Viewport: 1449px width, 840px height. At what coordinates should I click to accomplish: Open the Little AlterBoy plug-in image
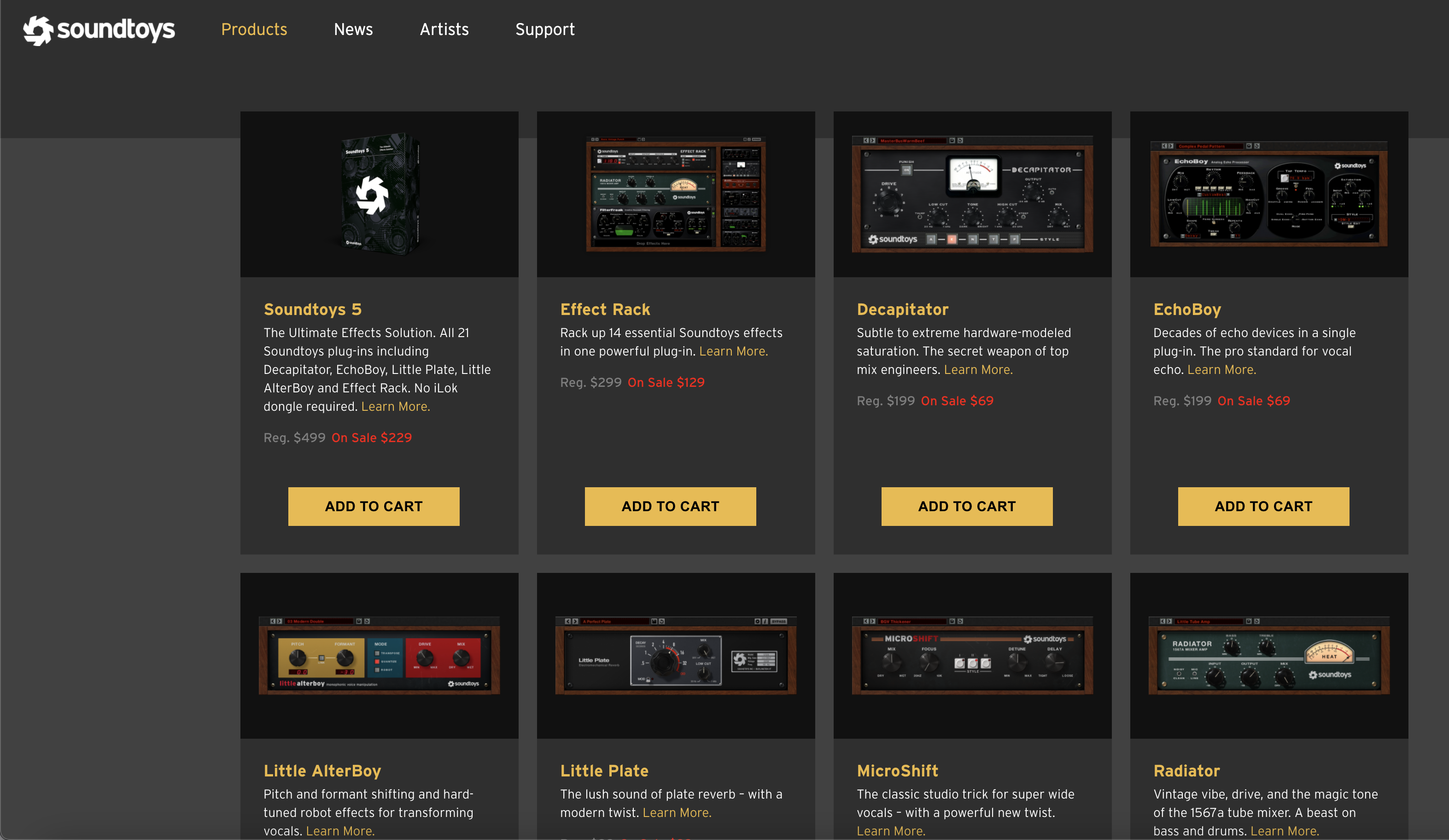[380, 655]
